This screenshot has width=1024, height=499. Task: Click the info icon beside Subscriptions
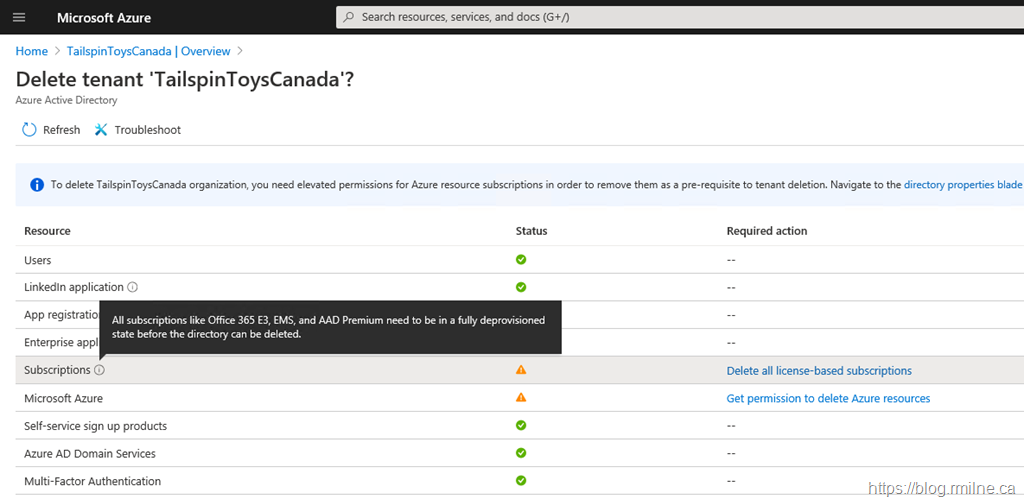coord(99,370)
